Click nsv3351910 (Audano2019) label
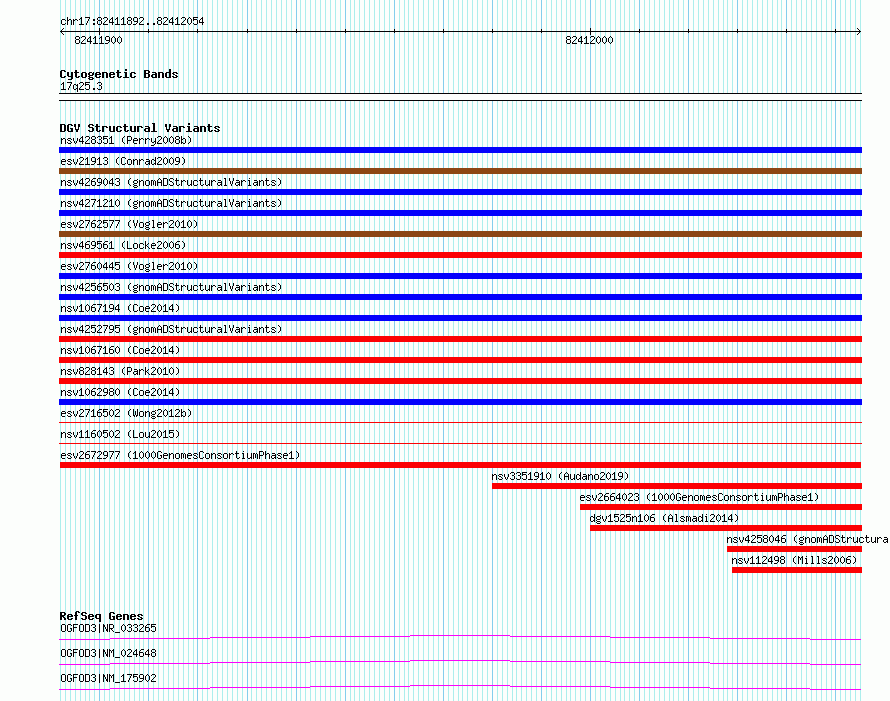 pos(560,476)
